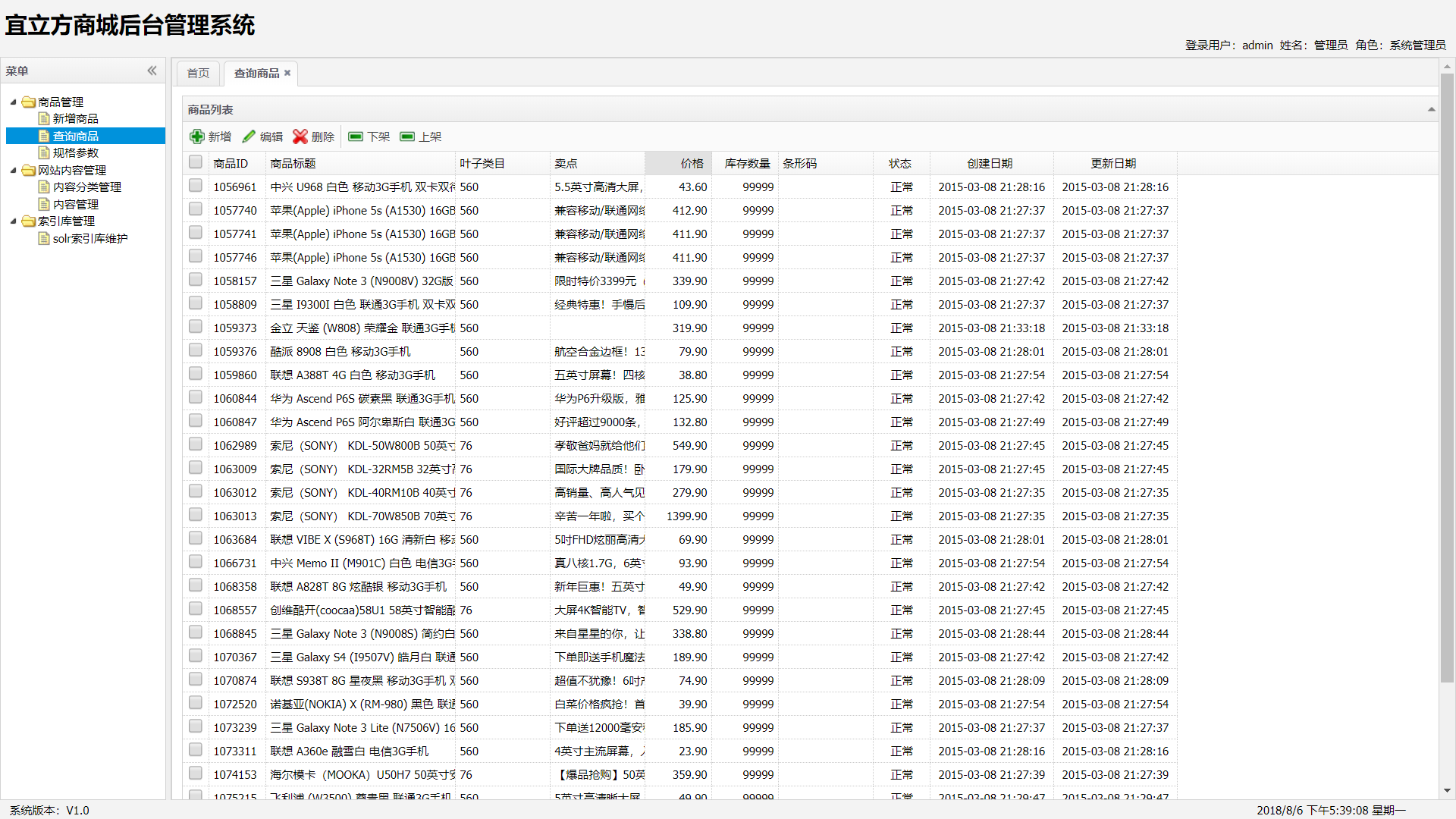Click the 创建日期 column header
Viewport: 1456px width, 819px height.
click(990, 163)
